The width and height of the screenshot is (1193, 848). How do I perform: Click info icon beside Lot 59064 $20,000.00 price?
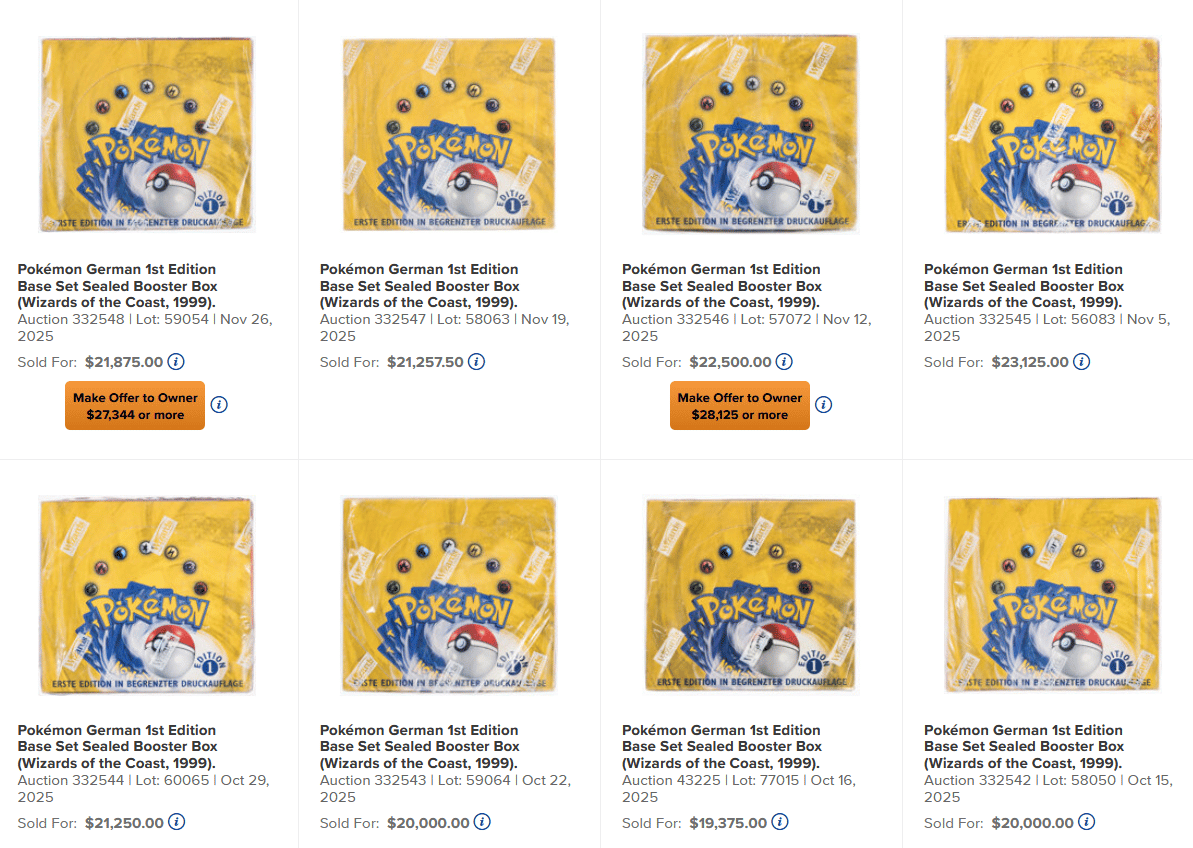(x=482, y=822)
